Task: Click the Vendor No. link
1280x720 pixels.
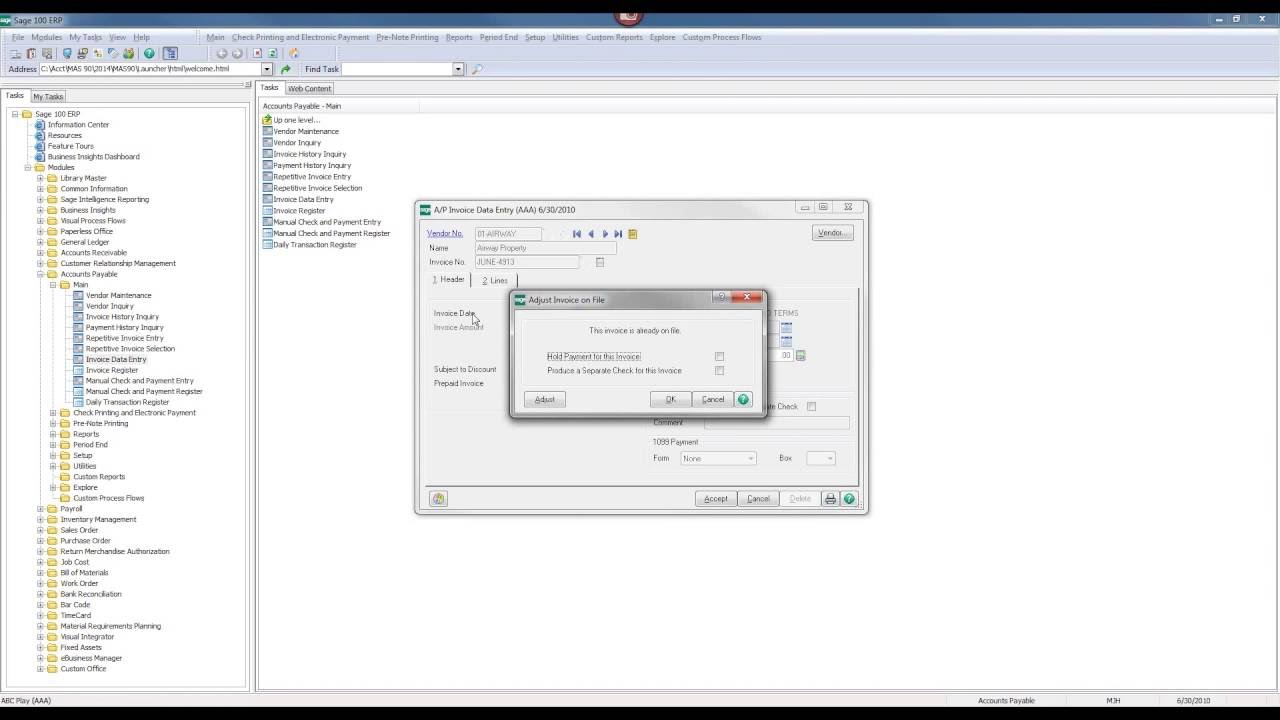Action: [445, 234]
